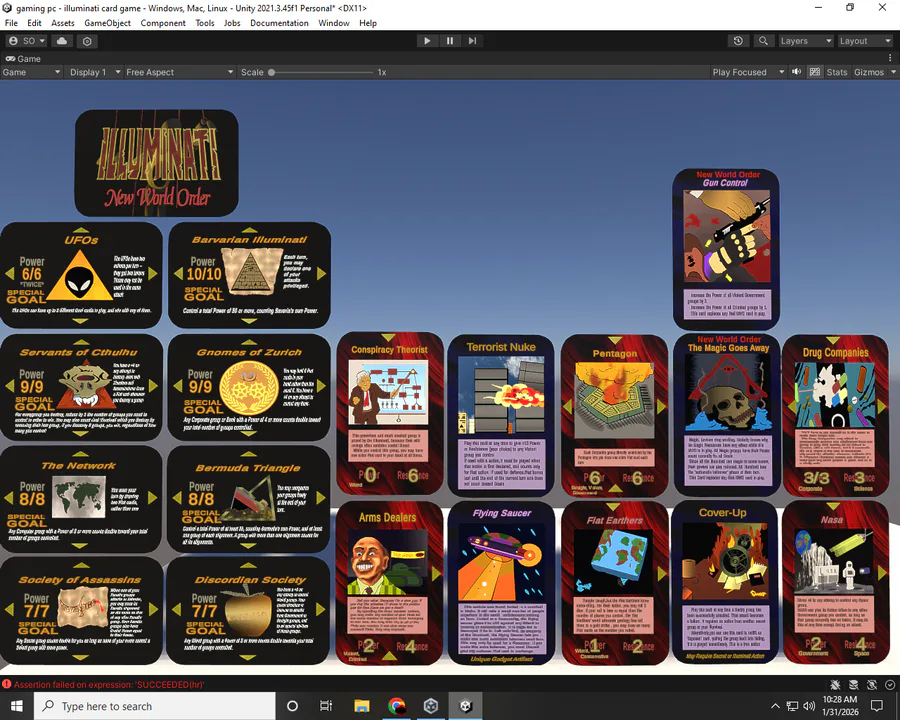Open the Game tab options menu
Image resolution: width=900 pixels, height=720 pixels.
tap(890, 58)
